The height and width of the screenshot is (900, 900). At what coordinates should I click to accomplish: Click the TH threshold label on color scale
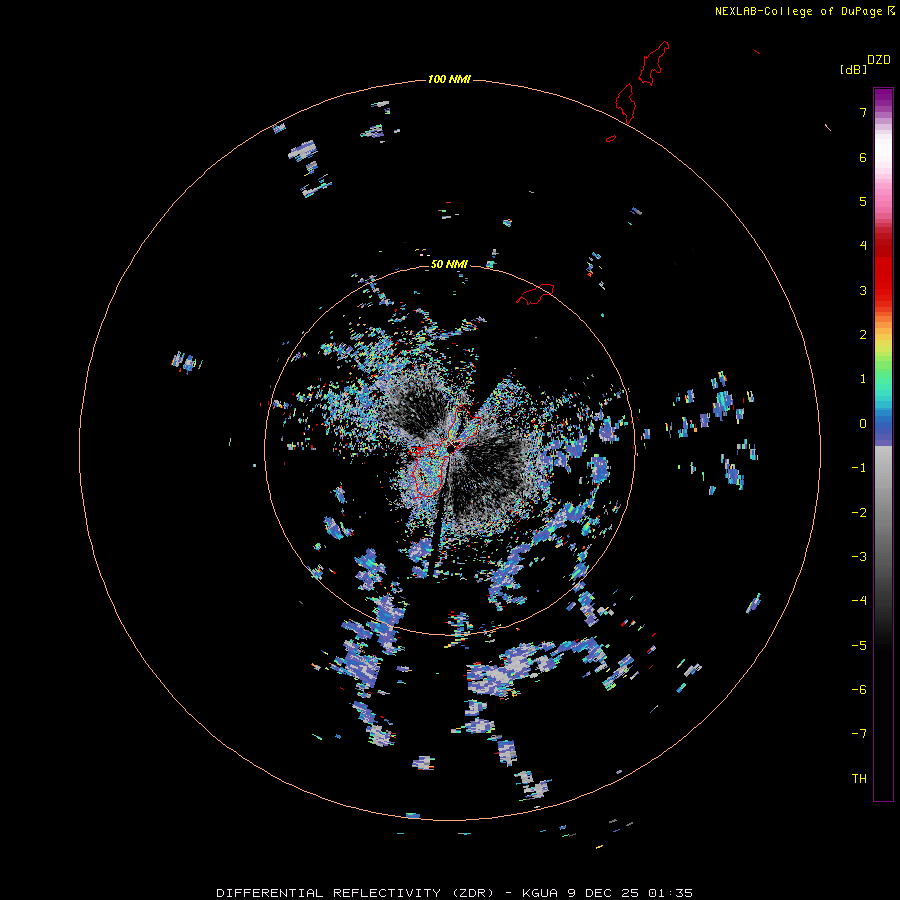[x=859, y=779]
